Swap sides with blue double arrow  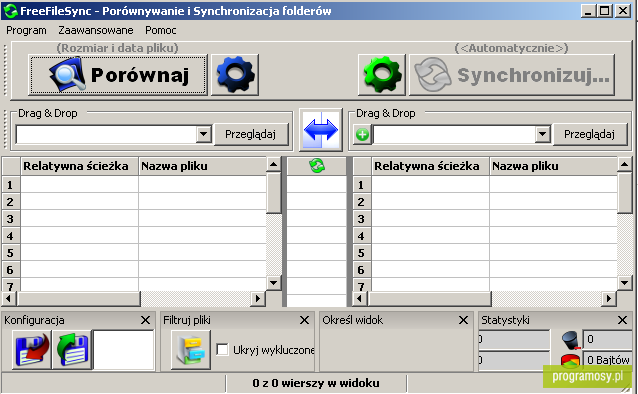coord(321,130)
